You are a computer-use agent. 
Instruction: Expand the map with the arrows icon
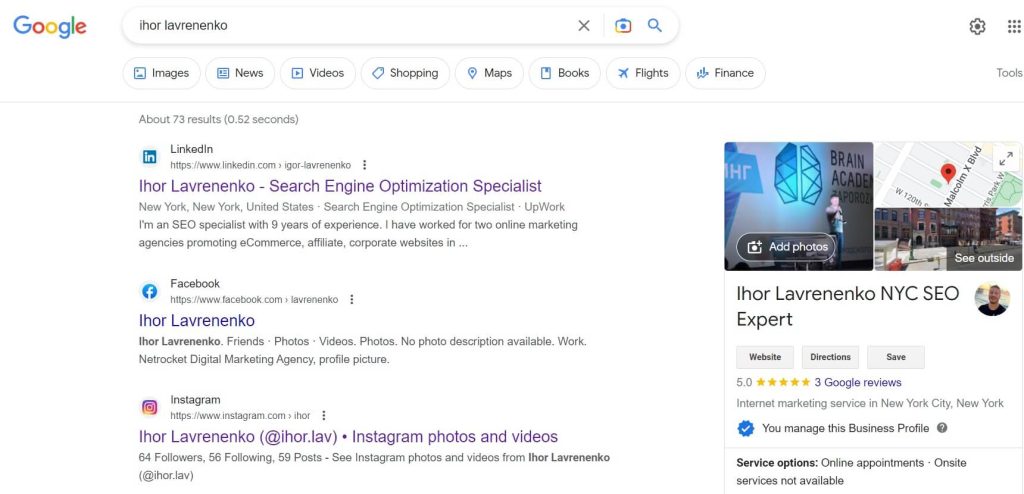click(x=1006, y=158)
